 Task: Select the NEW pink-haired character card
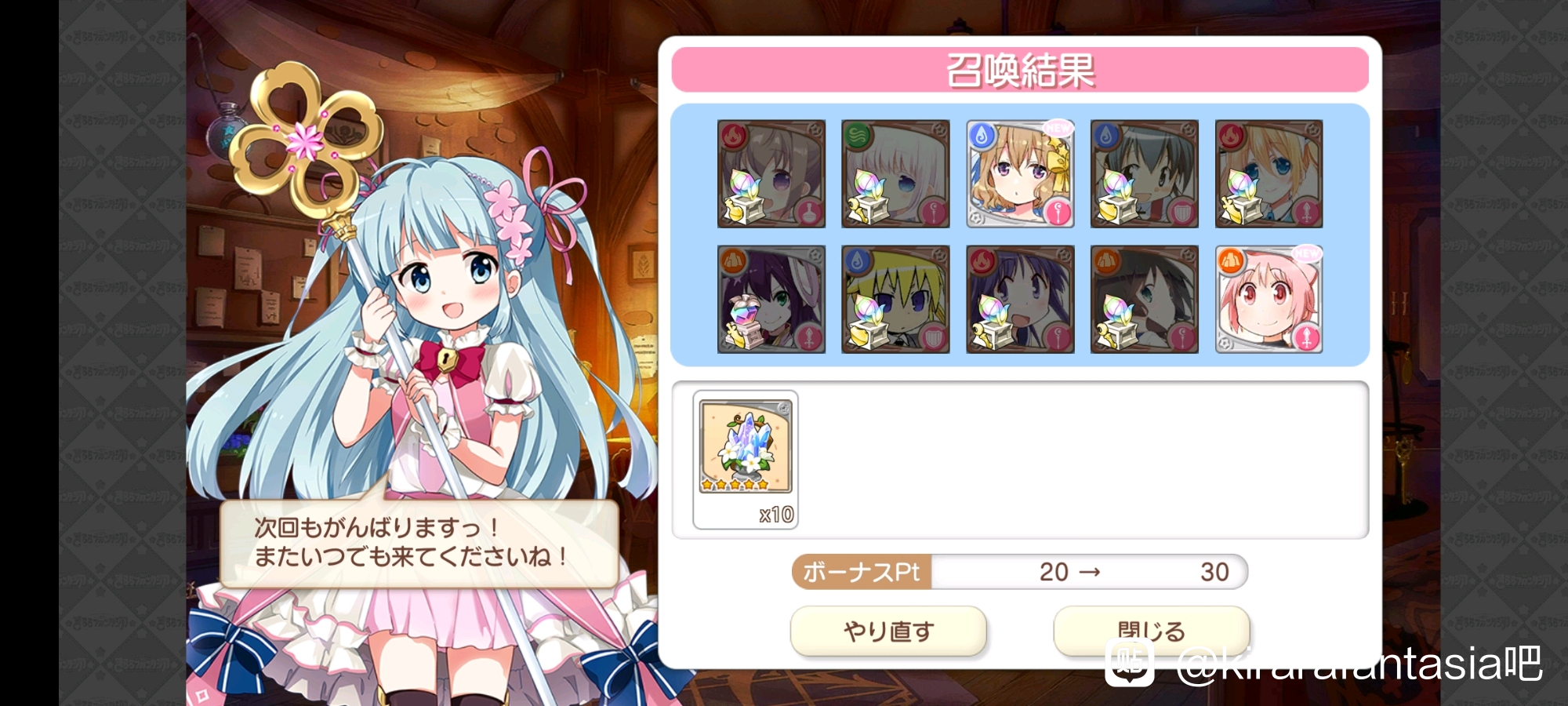pos(1269,299)
